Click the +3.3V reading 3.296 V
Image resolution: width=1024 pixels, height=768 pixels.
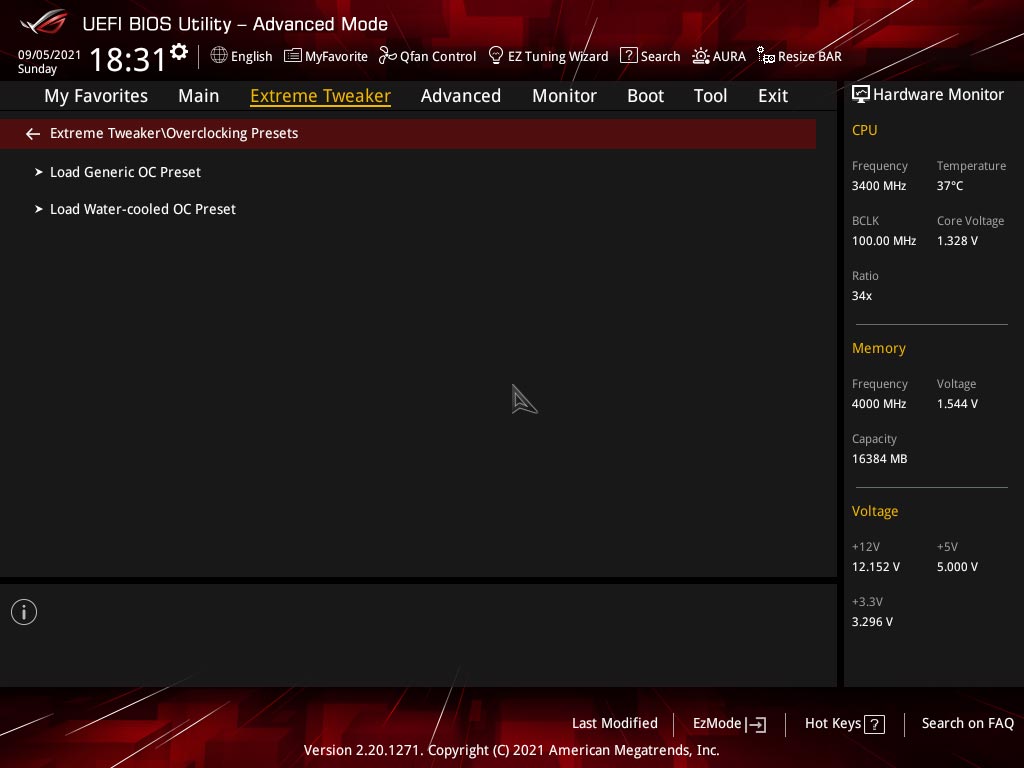coord(872,622)
